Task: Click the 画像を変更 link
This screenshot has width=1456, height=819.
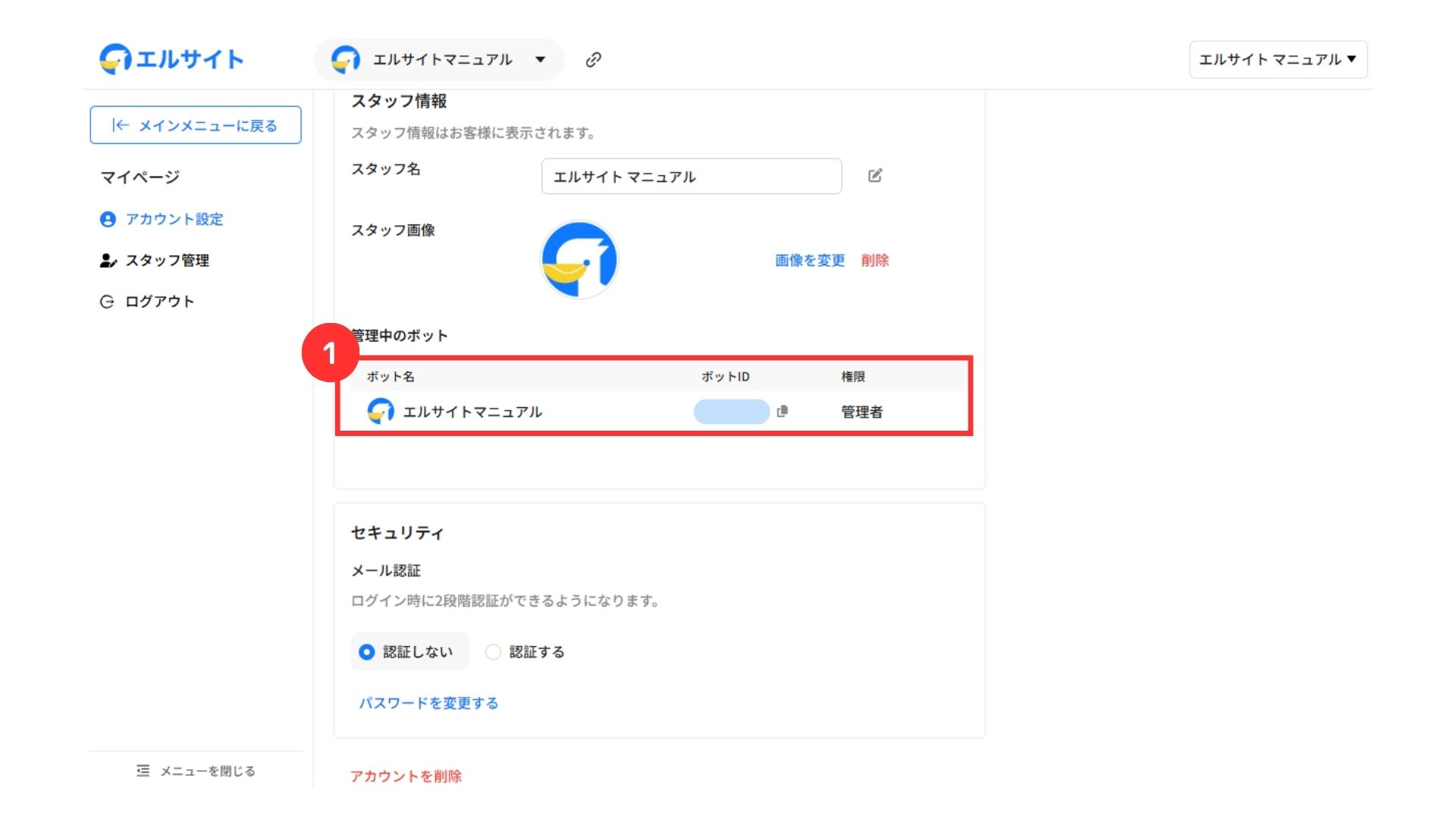Action: (x=809, y=260)
